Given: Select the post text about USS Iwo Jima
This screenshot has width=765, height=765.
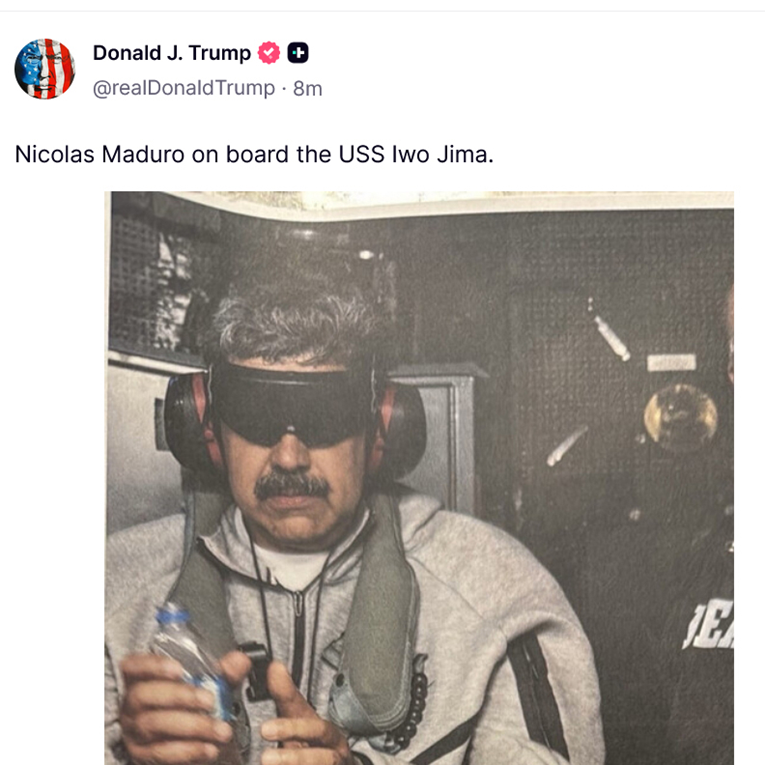Looking at the screenshot, I should point(254,155).
